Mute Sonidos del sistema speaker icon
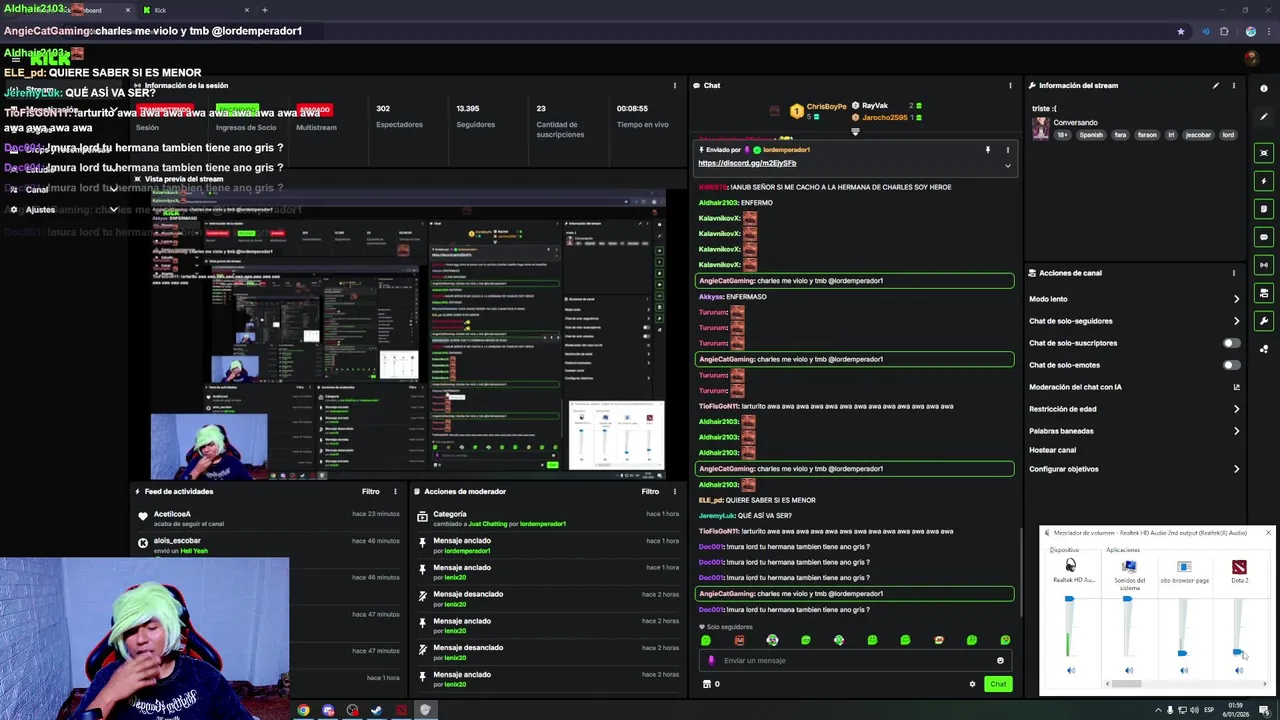 pyautogui.click(x=1129, y=671)
